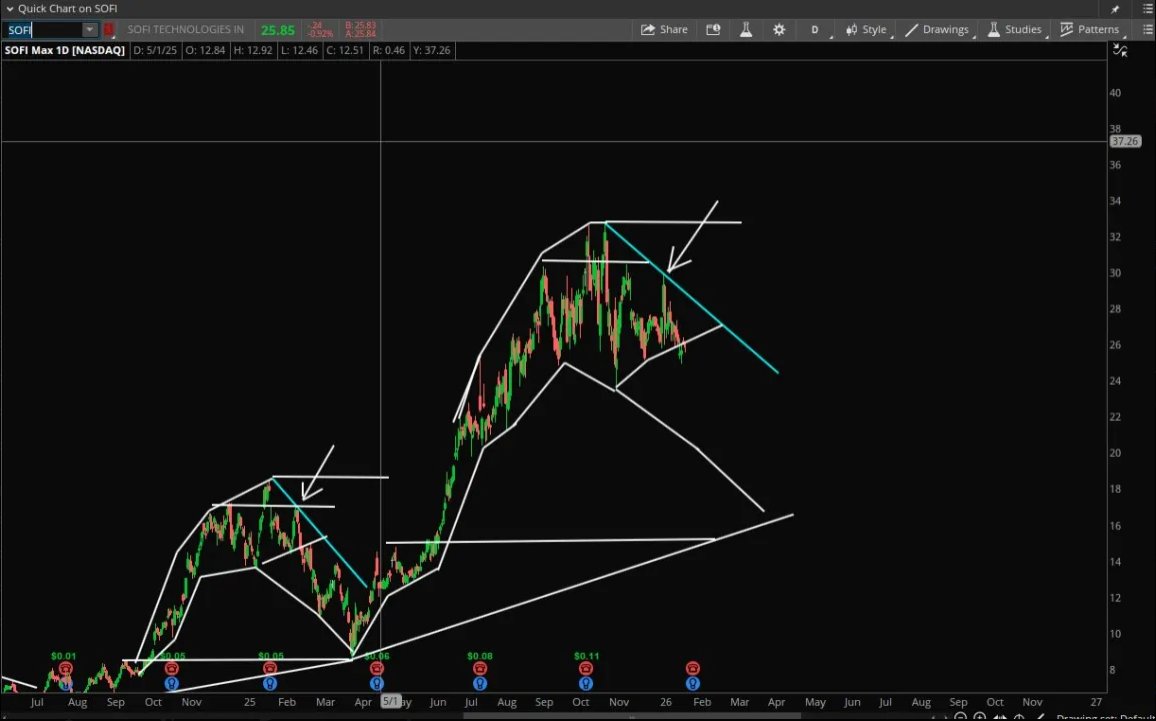Select the flask analyze tool on the toolbar
1156x721 pixels.
click(746, 29)
